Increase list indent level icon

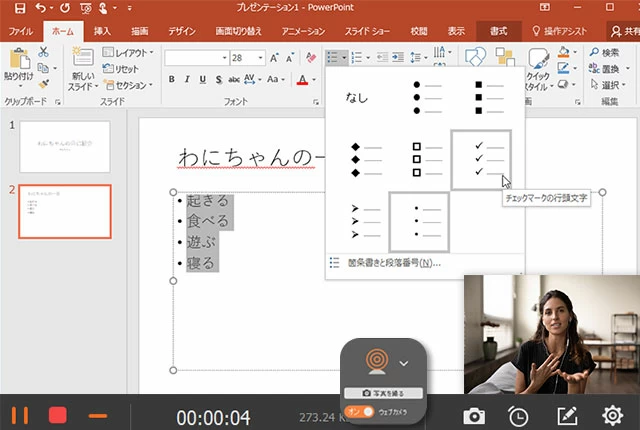tap(398, 58)
